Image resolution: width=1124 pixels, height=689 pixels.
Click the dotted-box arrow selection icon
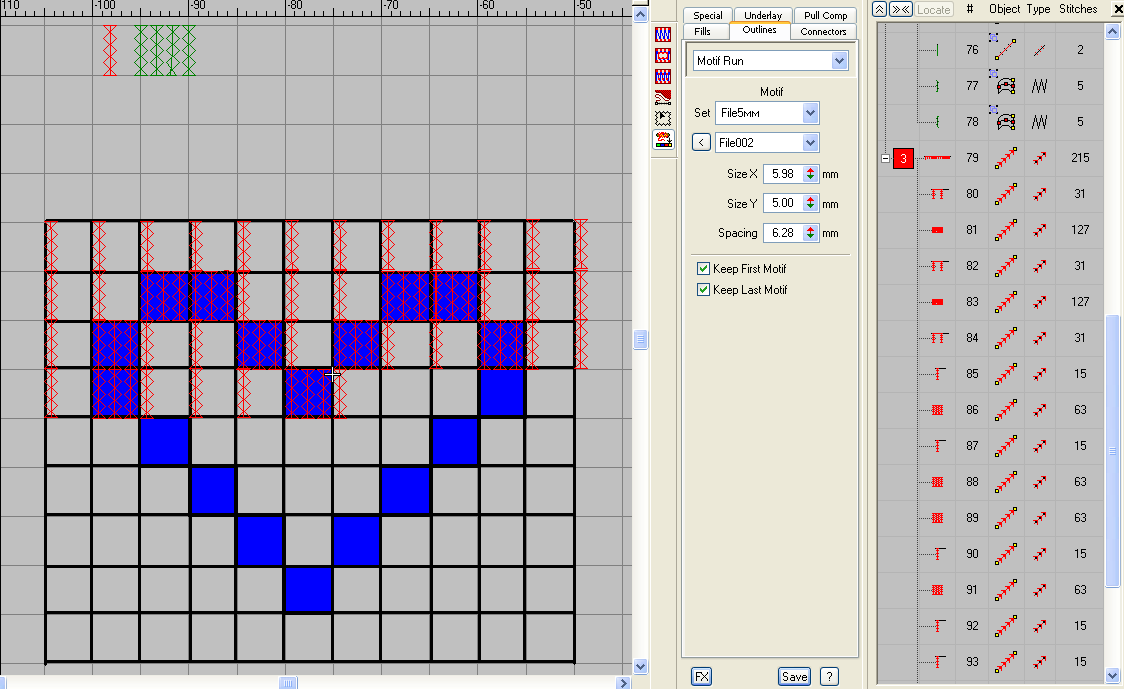663,118
